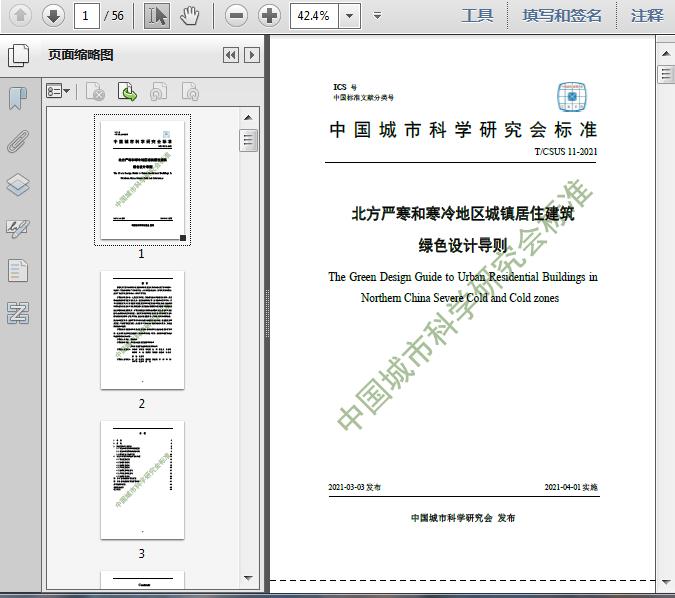This screenshot has height=598, width=675.
Task: Open the bookmarks panel in sidebar
Action: click(x=18, y=98)
